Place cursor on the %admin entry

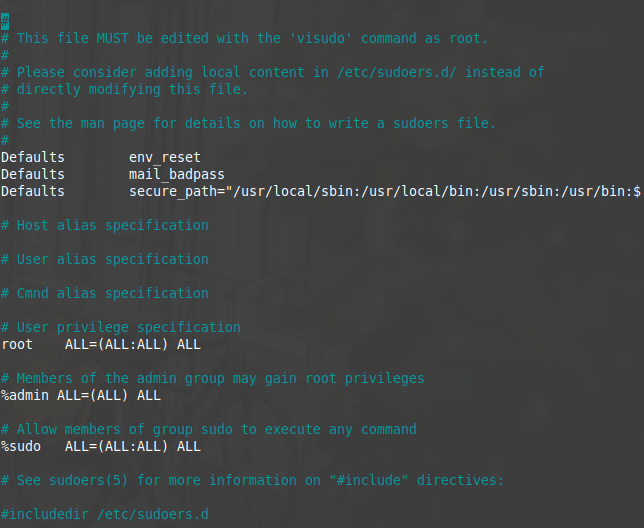coord(25,395)
